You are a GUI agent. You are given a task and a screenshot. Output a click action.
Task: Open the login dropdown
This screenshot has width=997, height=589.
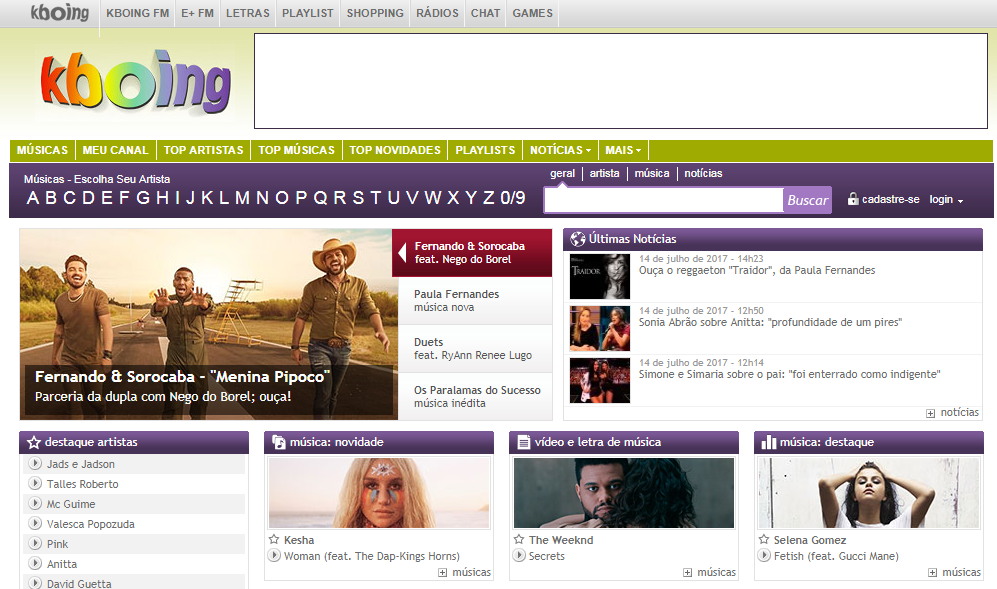(x=946, y=199)
